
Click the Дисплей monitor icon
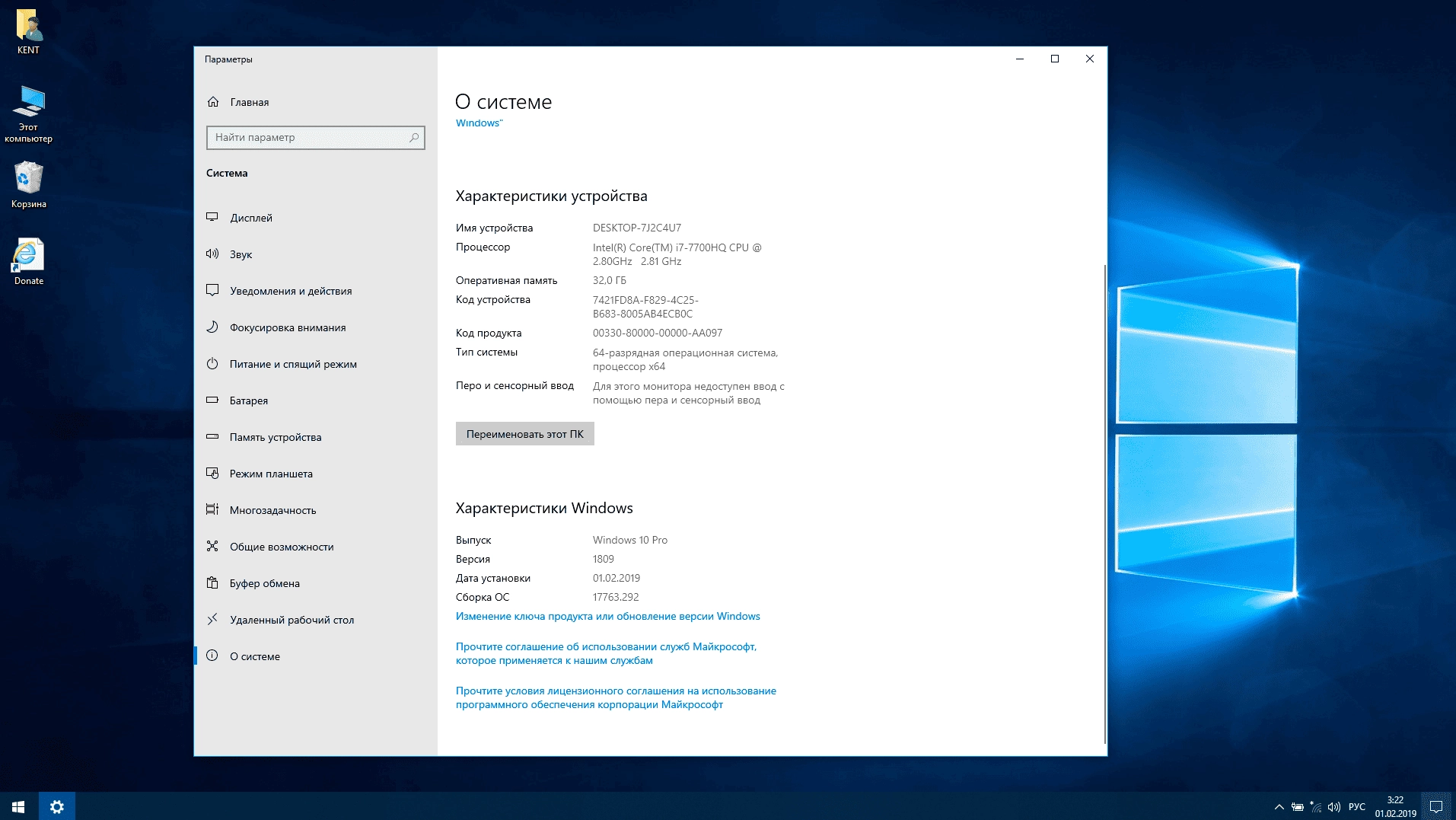pyautogui.click(x=212, y=218)
